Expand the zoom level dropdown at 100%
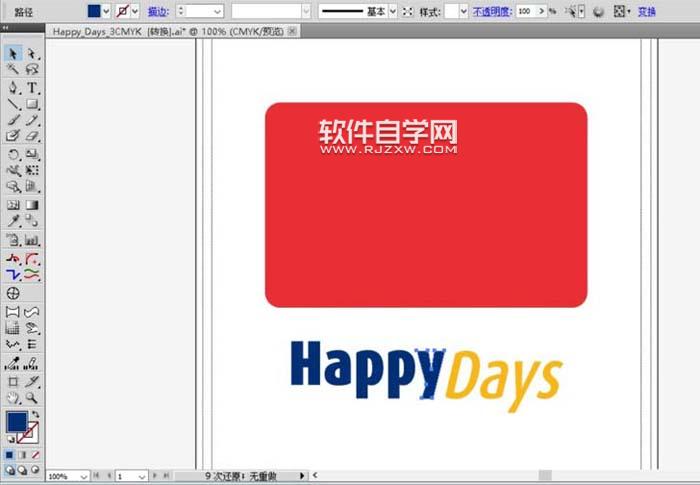The height and width of the screenshot is (485, 700). [x=83, y=477]
